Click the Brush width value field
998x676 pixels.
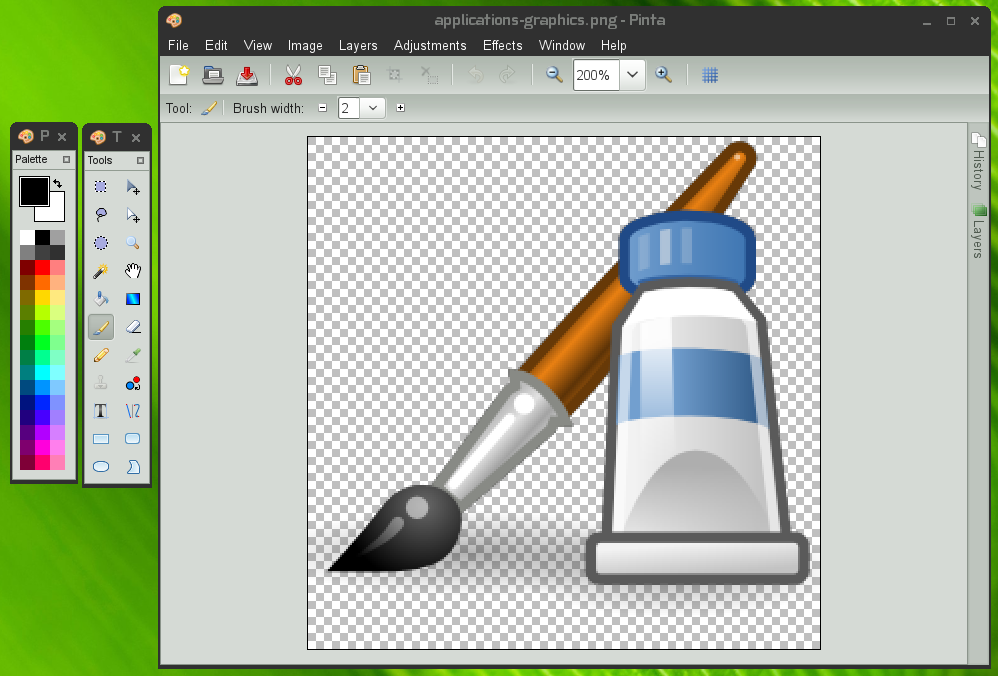[x=349, y=108]
